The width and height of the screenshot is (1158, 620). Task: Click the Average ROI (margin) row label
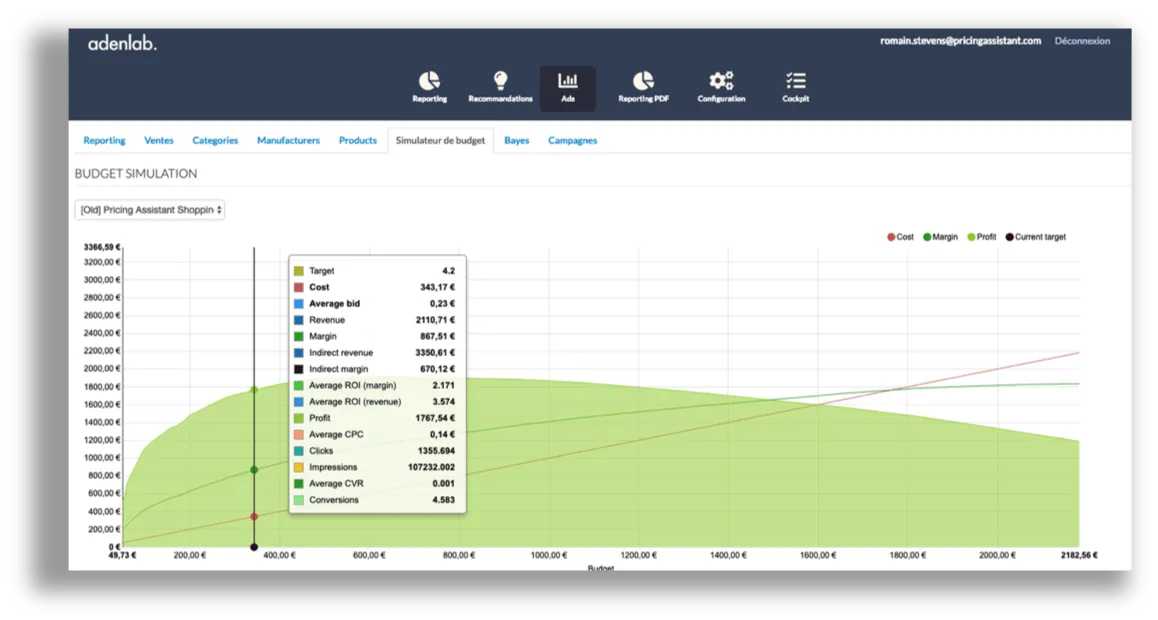coord(352,385)
